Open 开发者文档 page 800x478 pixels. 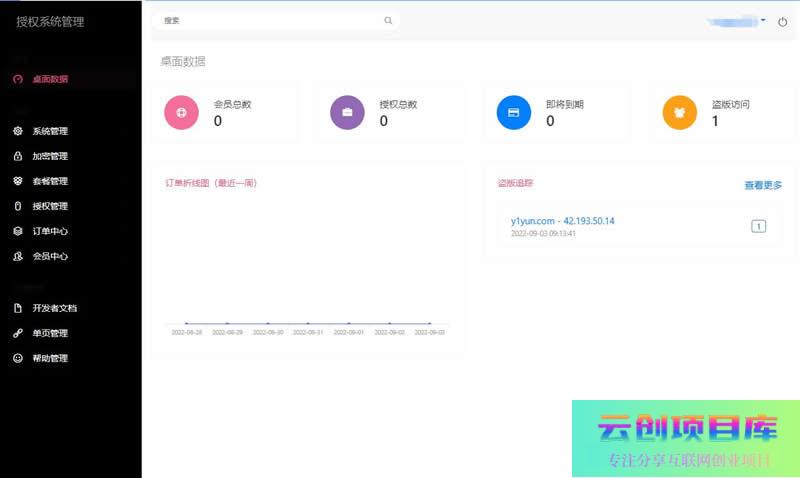54,308
